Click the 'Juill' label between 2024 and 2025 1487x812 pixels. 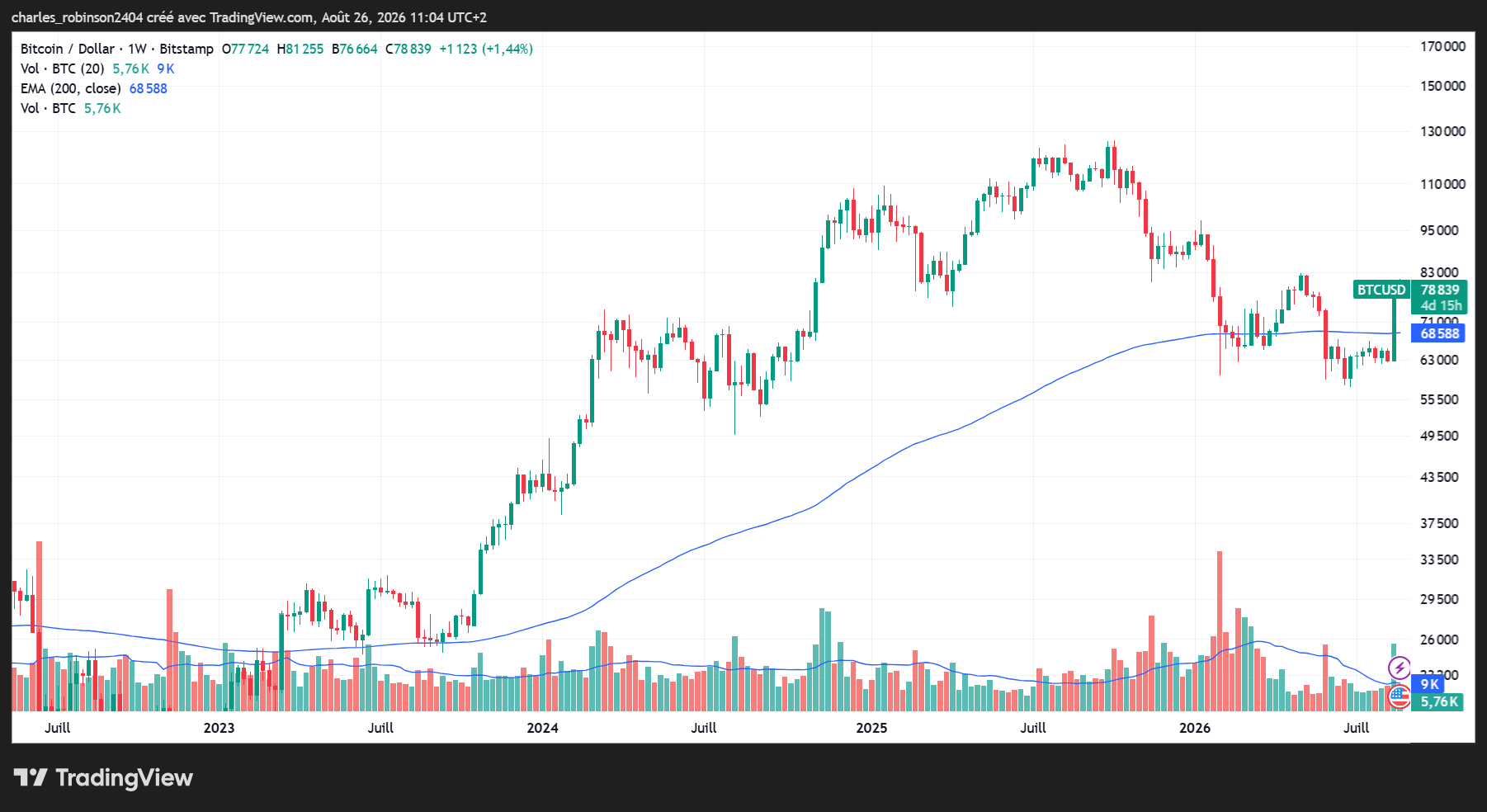[704, 728]
